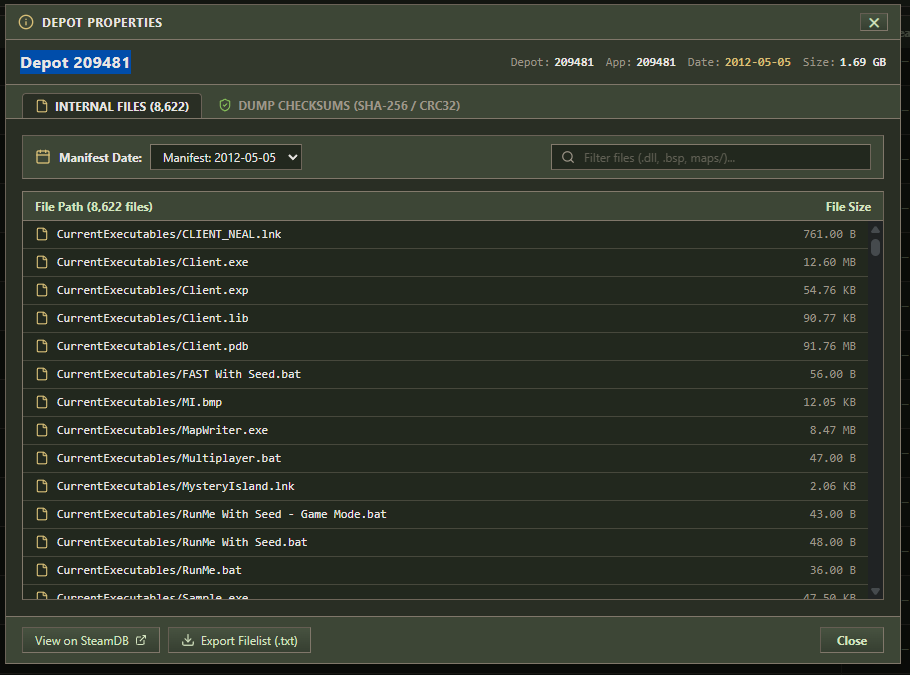Click the calendar icon beside Manifest Date
The image size is (910, 675).
tap(43, 157)
